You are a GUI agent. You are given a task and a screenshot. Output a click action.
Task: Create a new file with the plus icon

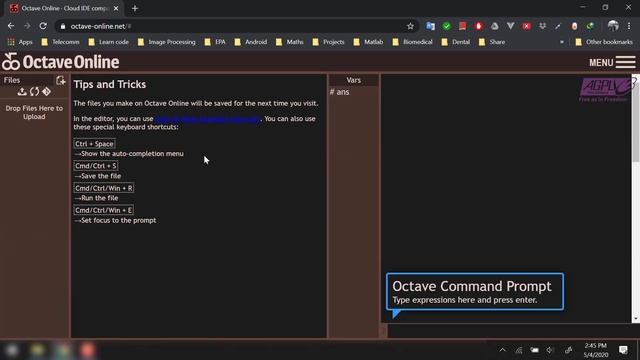(61, 80)
